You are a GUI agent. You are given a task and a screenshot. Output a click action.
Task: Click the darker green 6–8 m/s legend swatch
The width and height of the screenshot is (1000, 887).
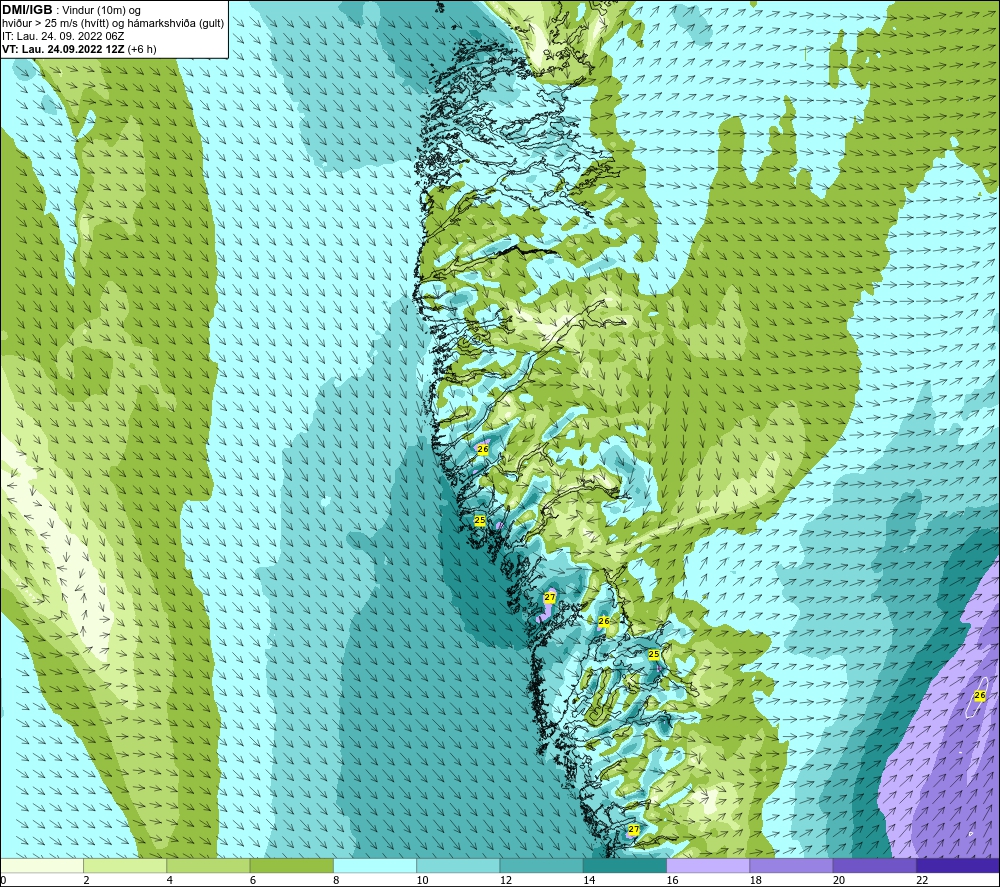291,865
